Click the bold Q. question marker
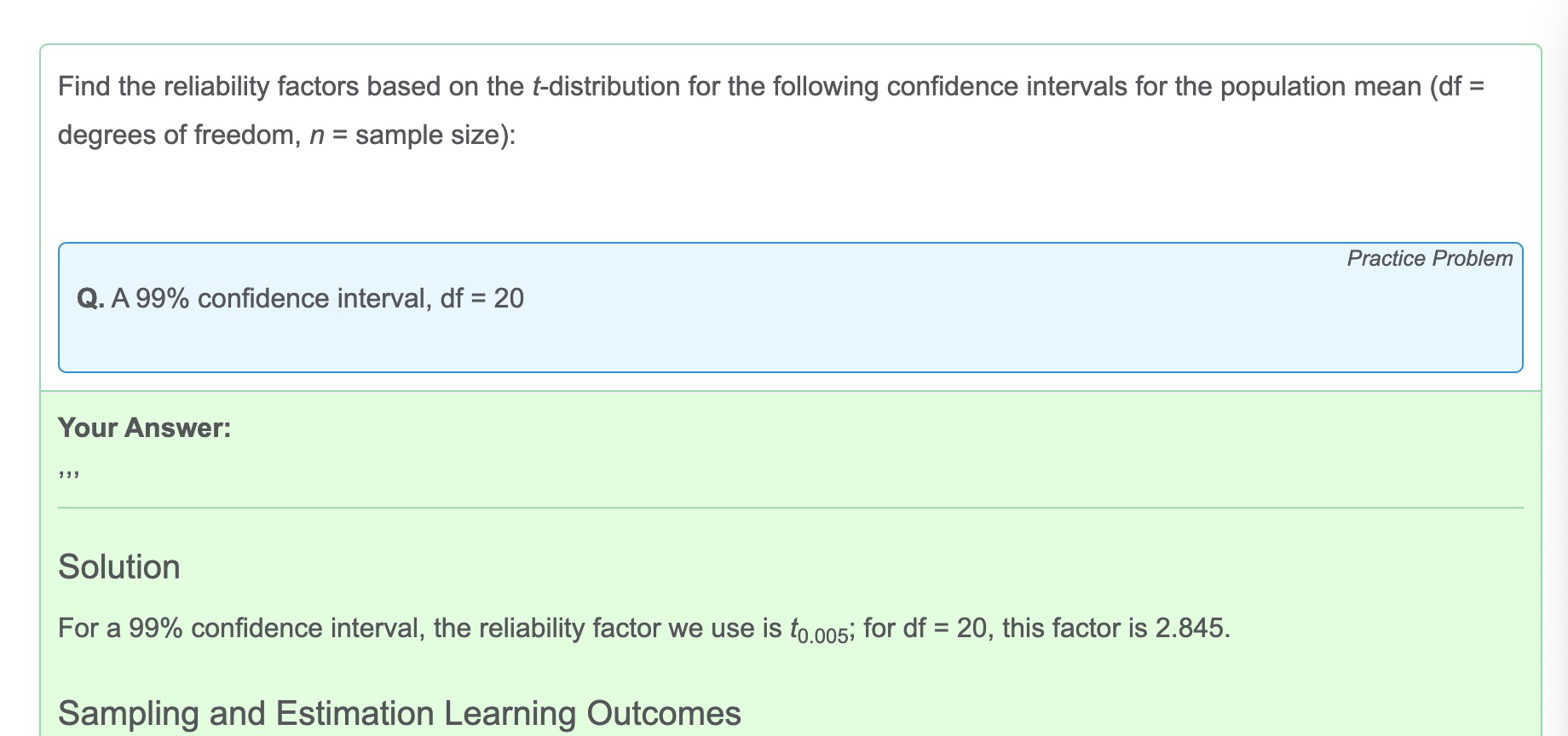The width and height of the screenshot is (1568, 736). [90, 299]
